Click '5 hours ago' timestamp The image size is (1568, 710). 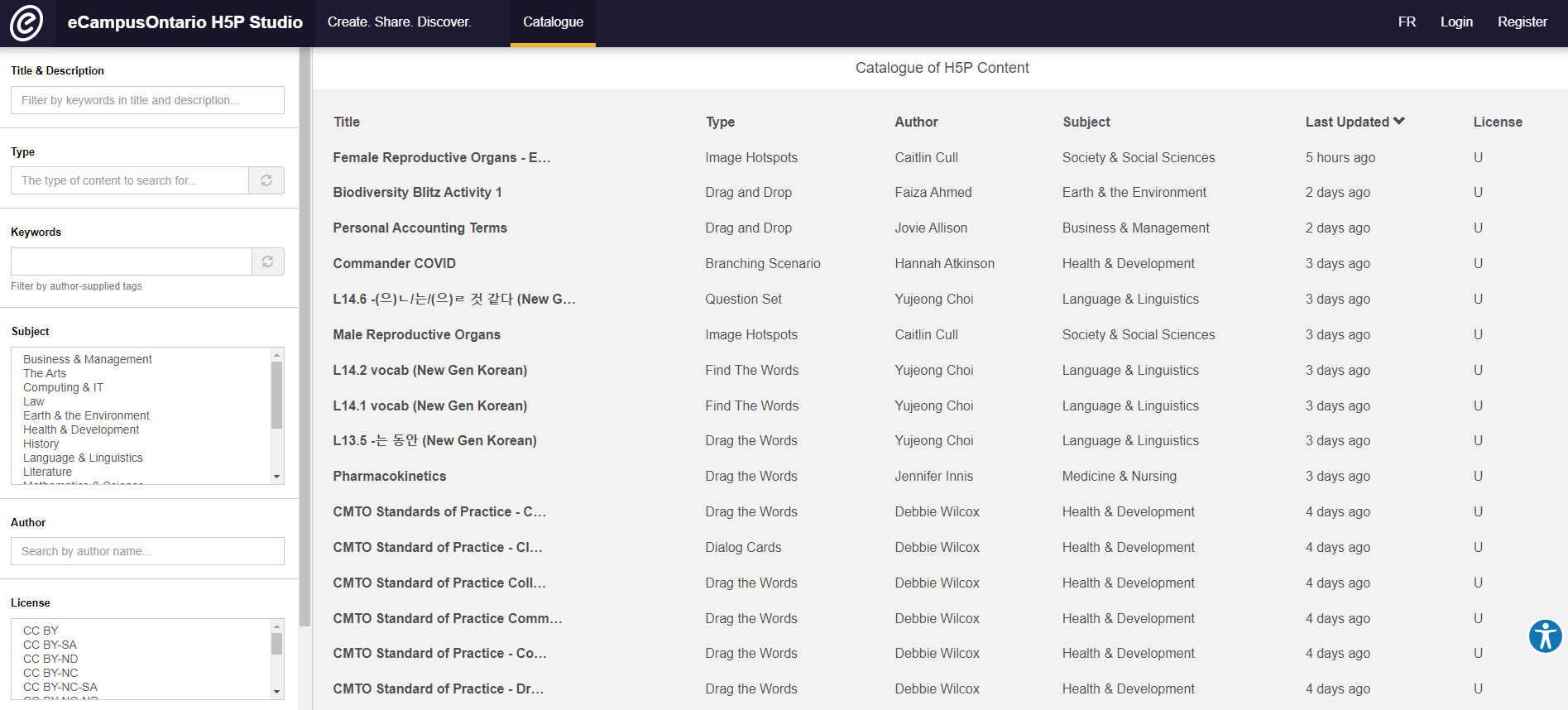tap(1340, 157)
